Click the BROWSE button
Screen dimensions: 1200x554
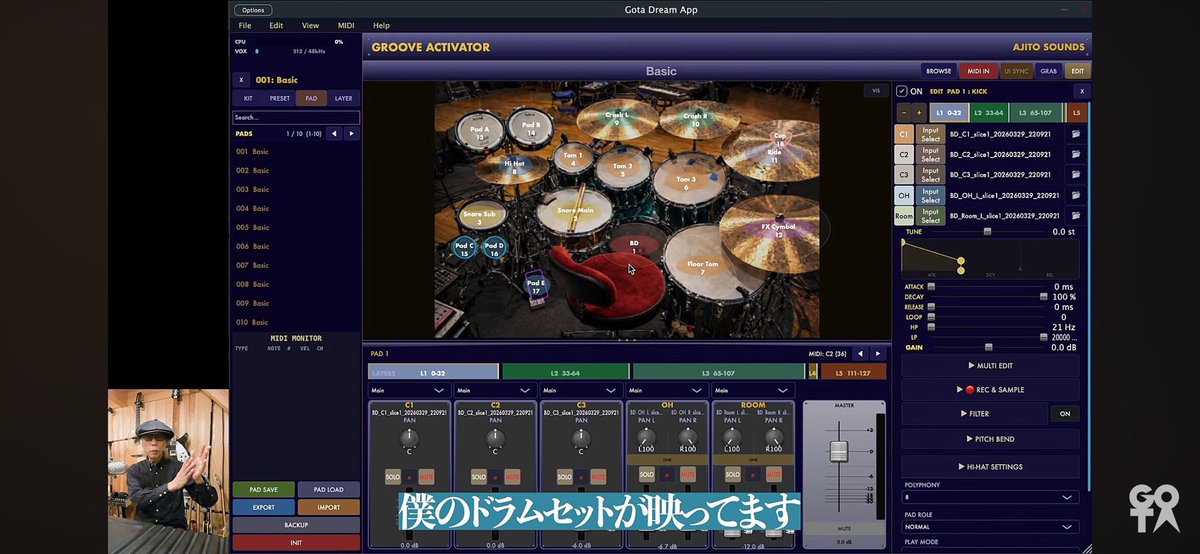938,71
